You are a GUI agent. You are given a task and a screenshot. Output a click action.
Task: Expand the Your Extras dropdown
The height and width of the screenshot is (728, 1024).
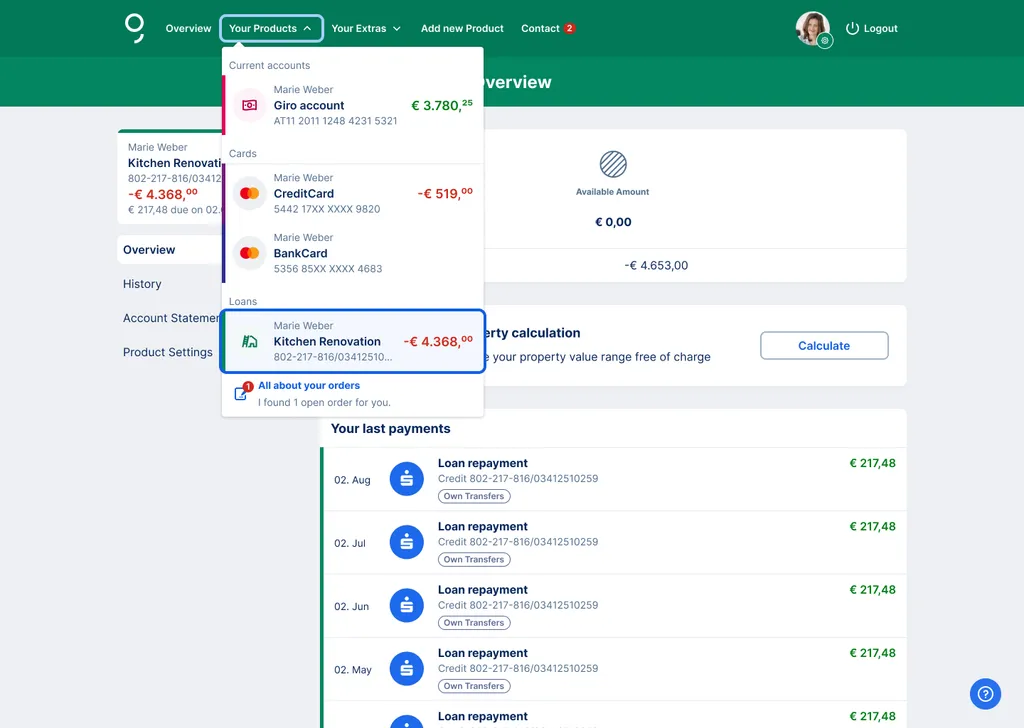(366, 28)
